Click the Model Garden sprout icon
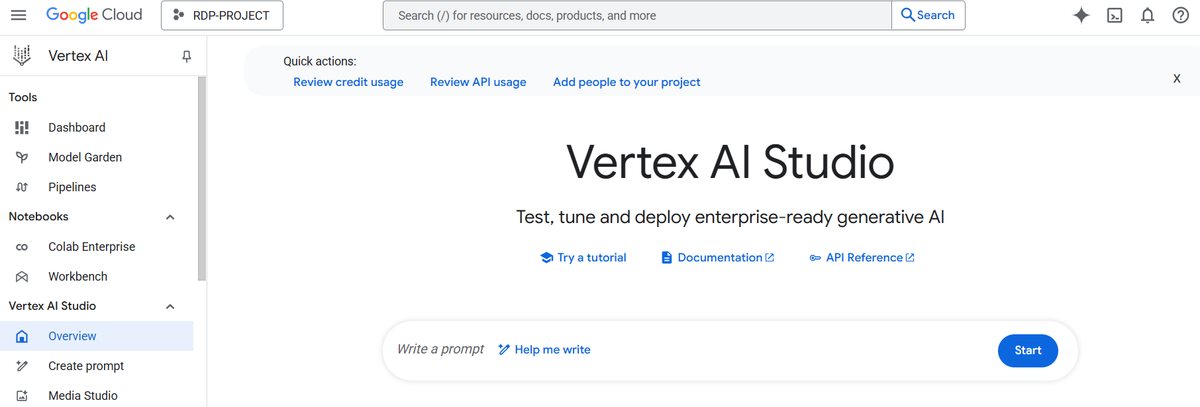 tap(22, 157)
